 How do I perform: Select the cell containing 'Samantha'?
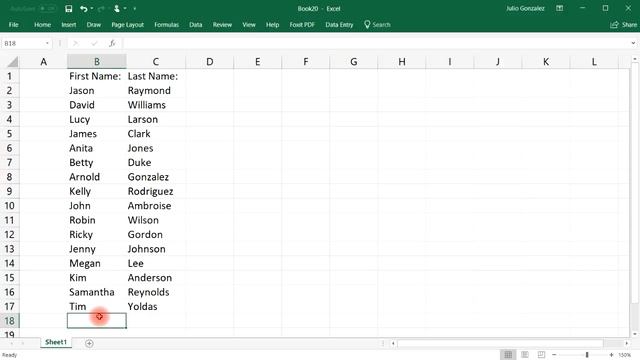pos(97,292)
